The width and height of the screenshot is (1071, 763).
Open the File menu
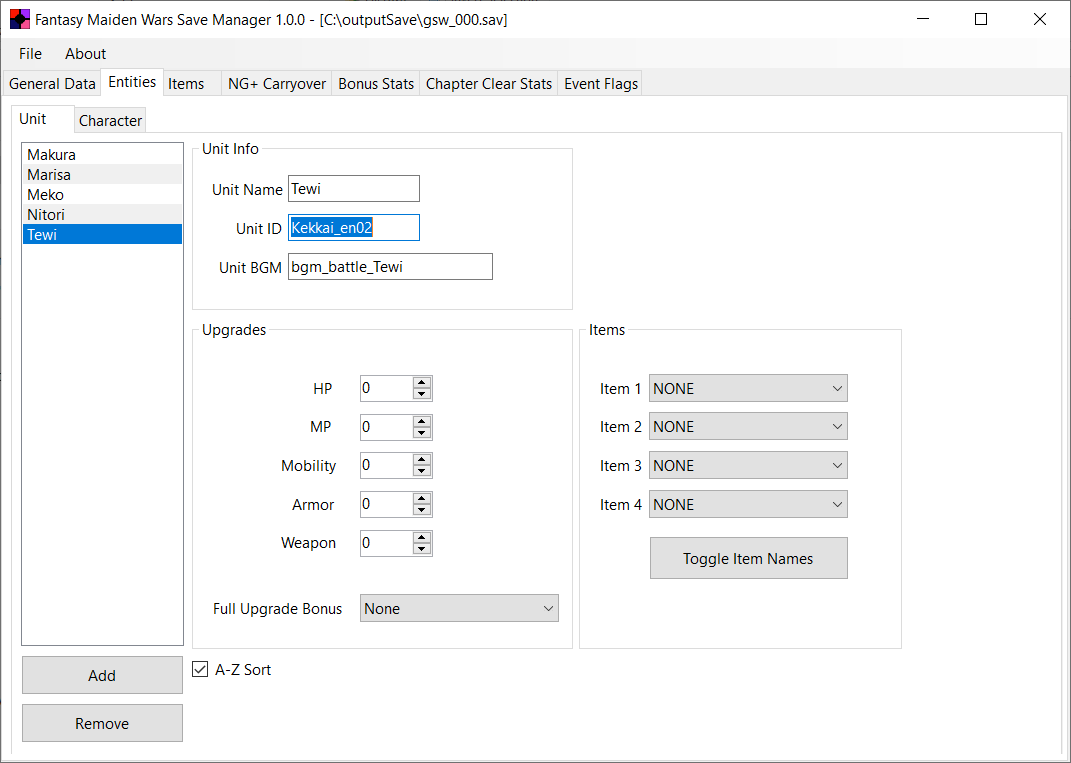coord(30,53)
